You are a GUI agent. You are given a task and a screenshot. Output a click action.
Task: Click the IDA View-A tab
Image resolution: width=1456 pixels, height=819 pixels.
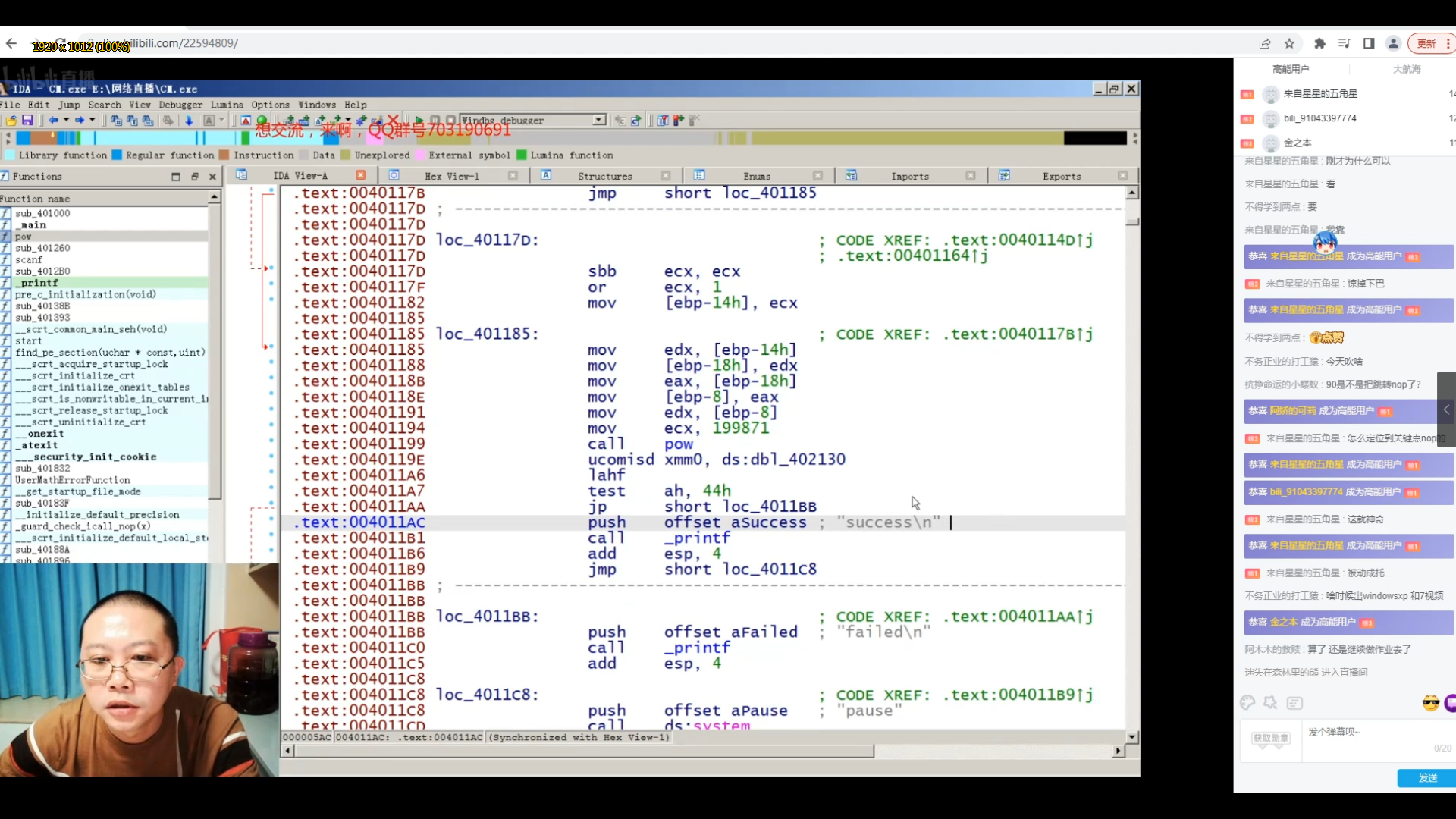point(299,175)
